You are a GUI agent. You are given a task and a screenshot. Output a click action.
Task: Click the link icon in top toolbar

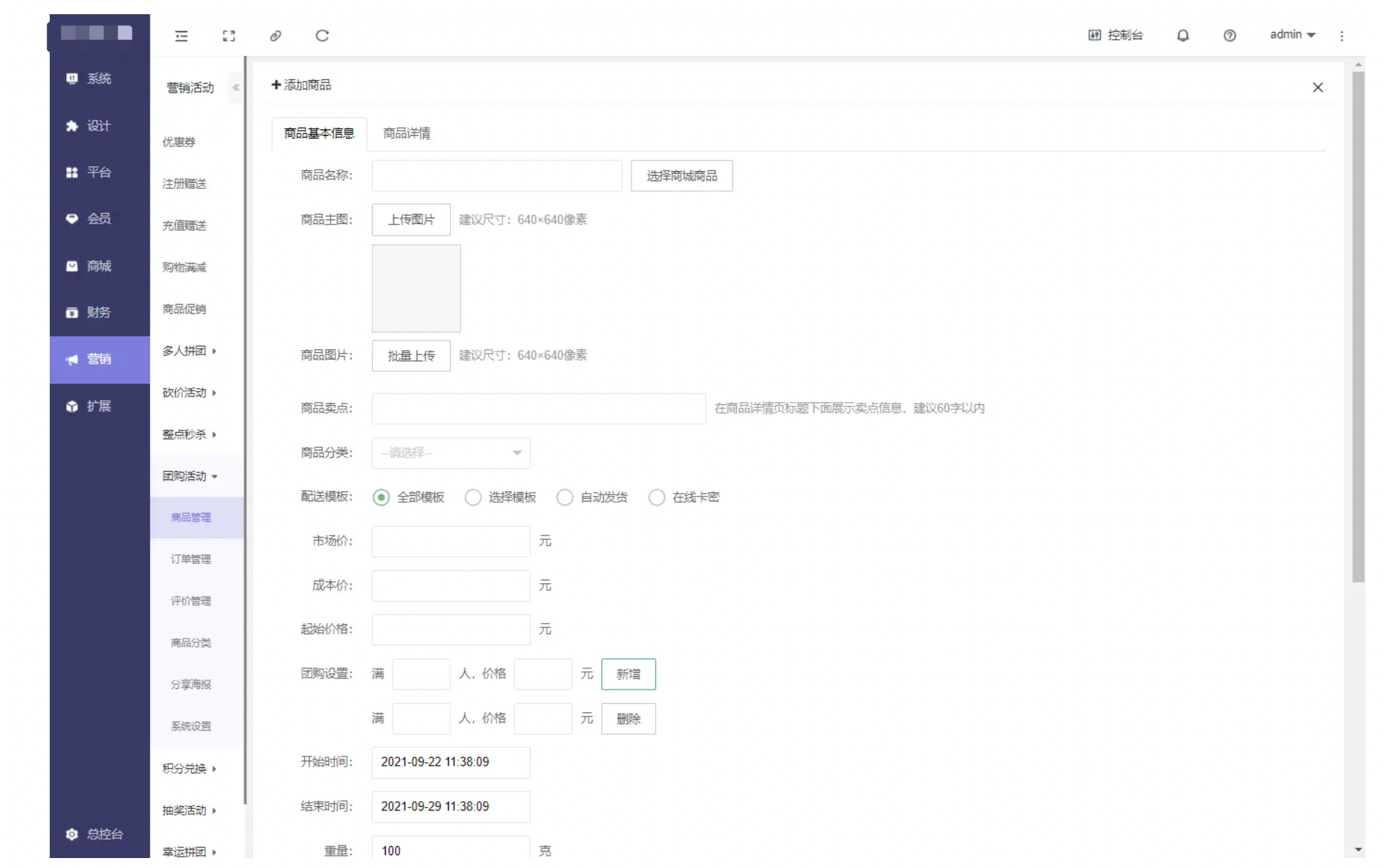276,36
